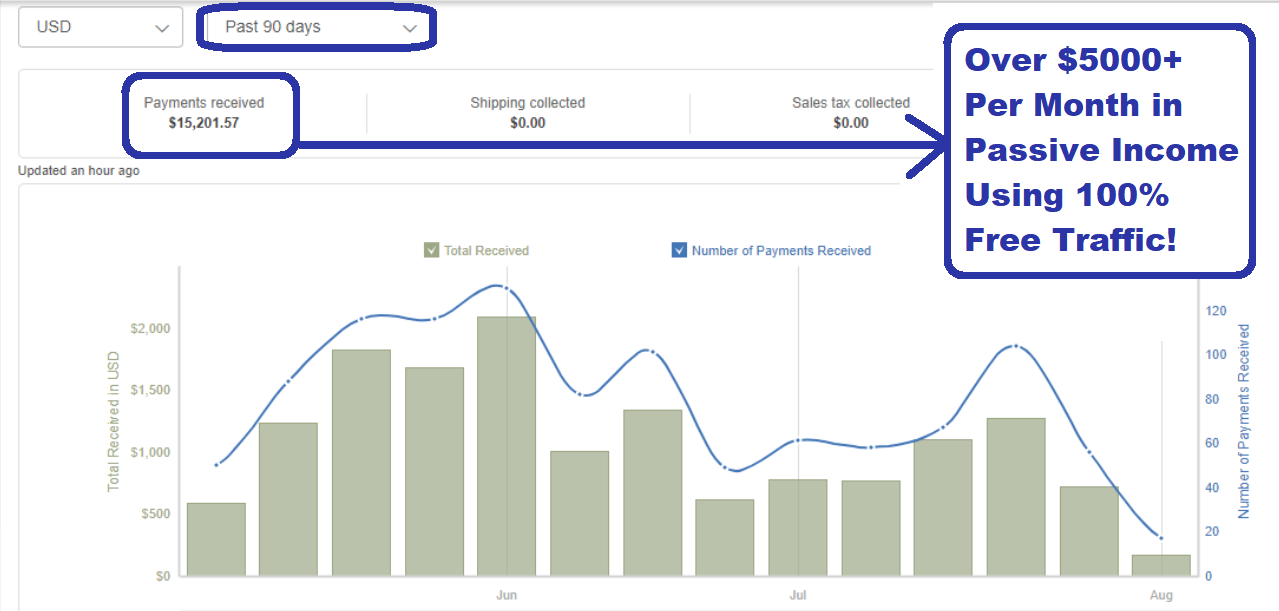Click the 60 tick on the payments axis
This screenshot has width=1279, height=611.
[x=1212, y=443]
